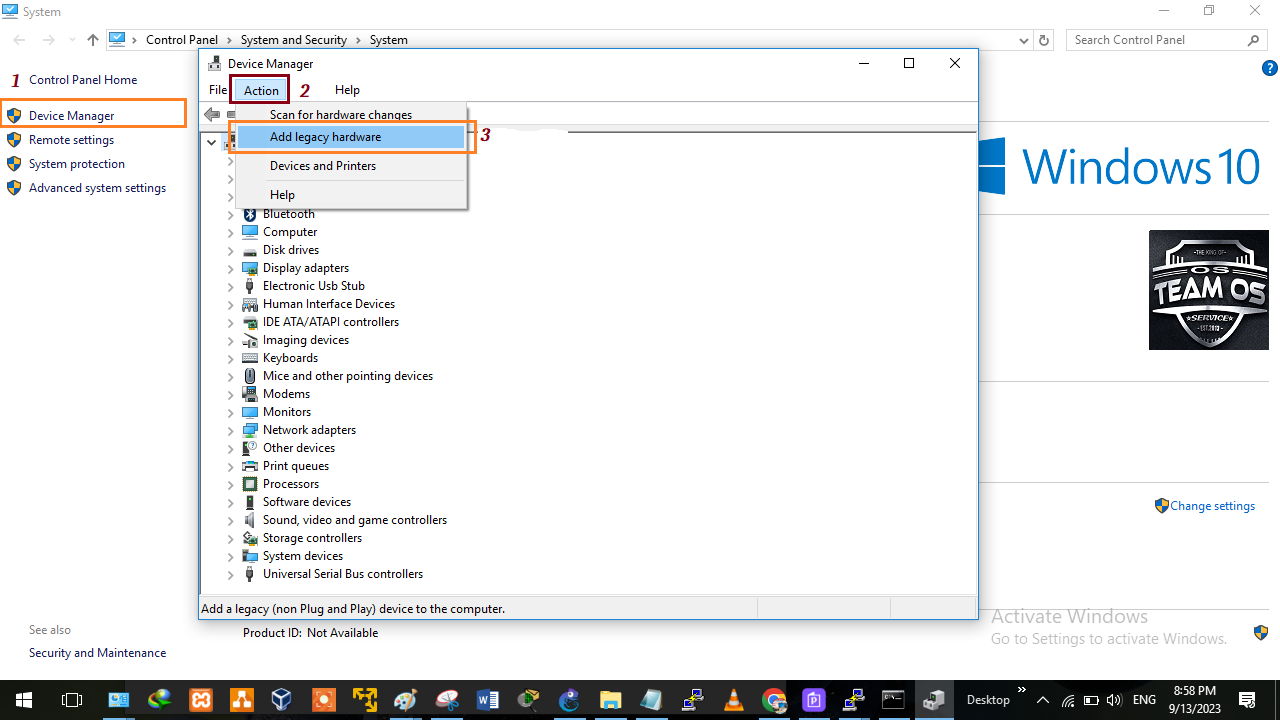This screenshot has height=720, width=1280.
Task: Select Scan for hardware changes
Action: click(x=340, y=115)
